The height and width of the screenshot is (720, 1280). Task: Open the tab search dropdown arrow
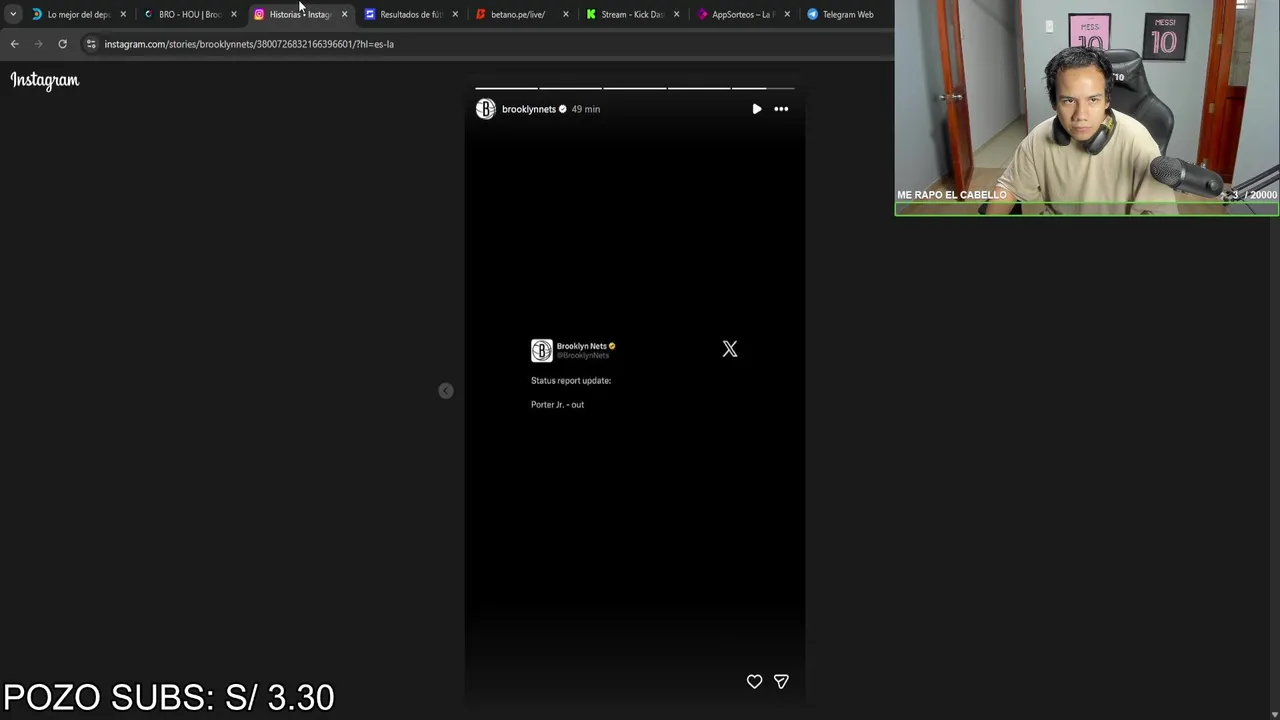coord(13,14)
